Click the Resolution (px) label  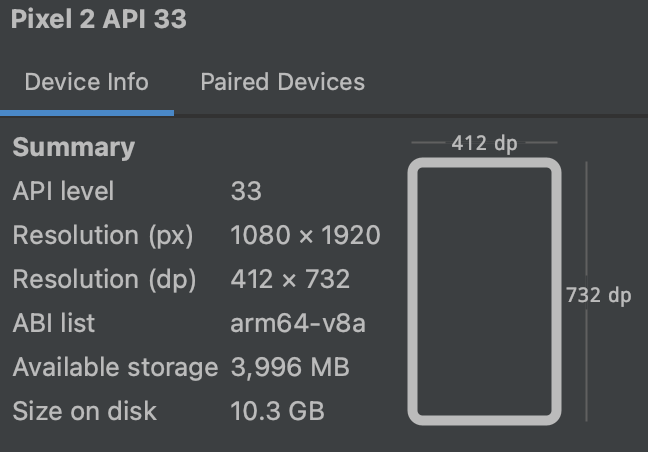pos(103,236)
